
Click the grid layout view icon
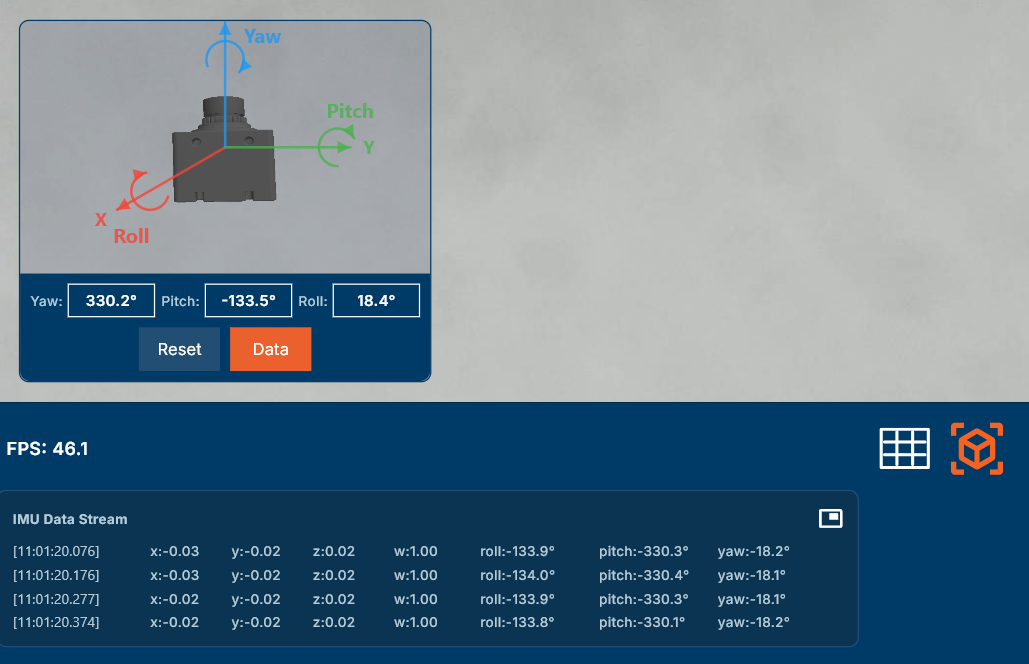pyautogui.click(x=904, y=448)
